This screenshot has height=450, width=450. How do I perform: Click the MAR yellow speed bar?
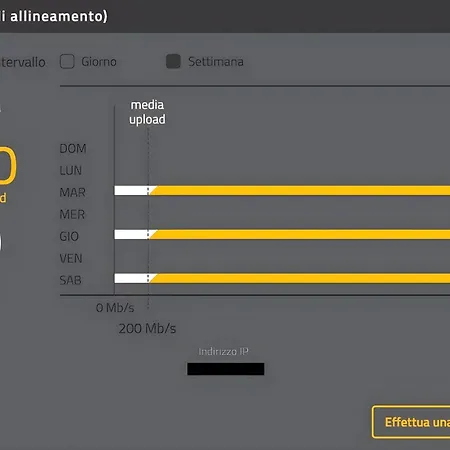300,191
